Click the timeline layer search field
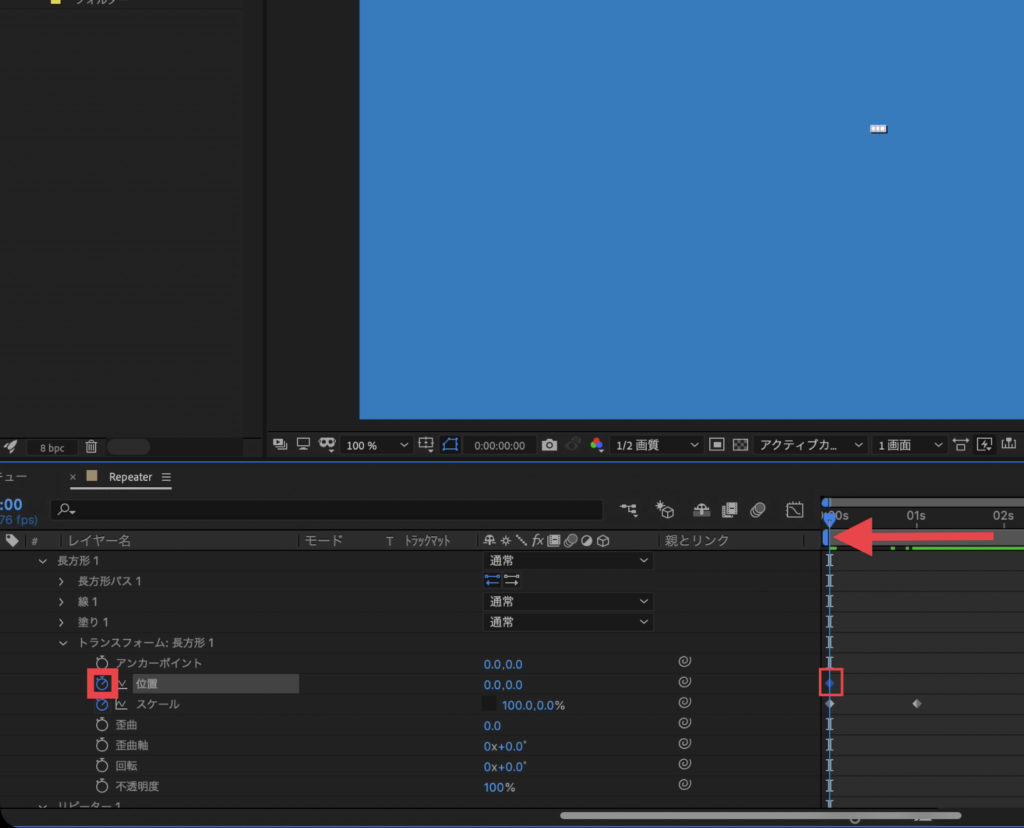This screenshot has height=828, width=1024. [x=330, y=510]
